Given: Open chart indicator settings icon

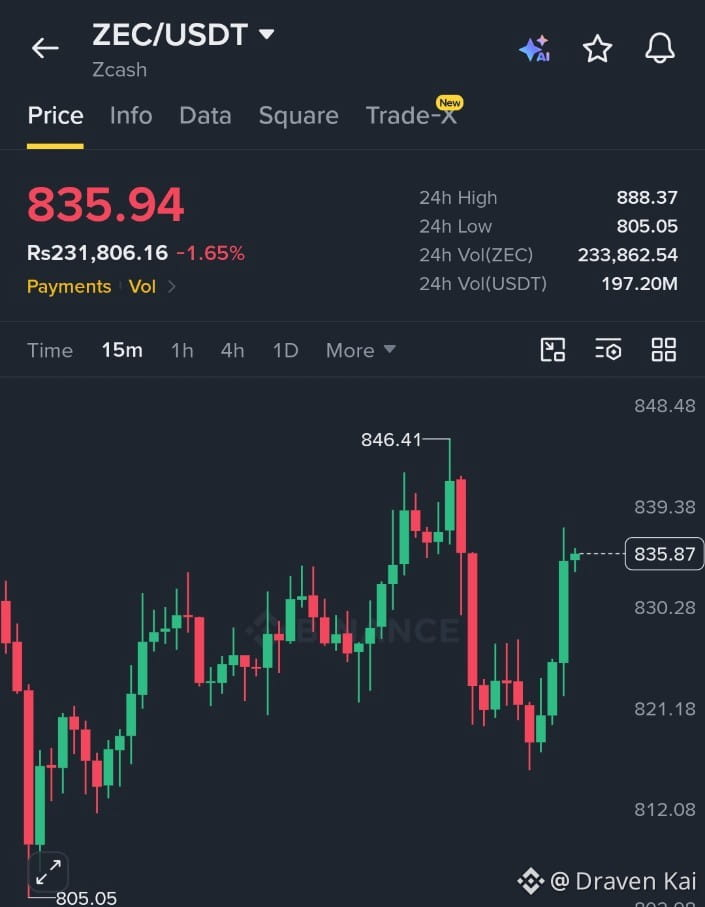Looking at the screenshot, I should tap(608, 350).
